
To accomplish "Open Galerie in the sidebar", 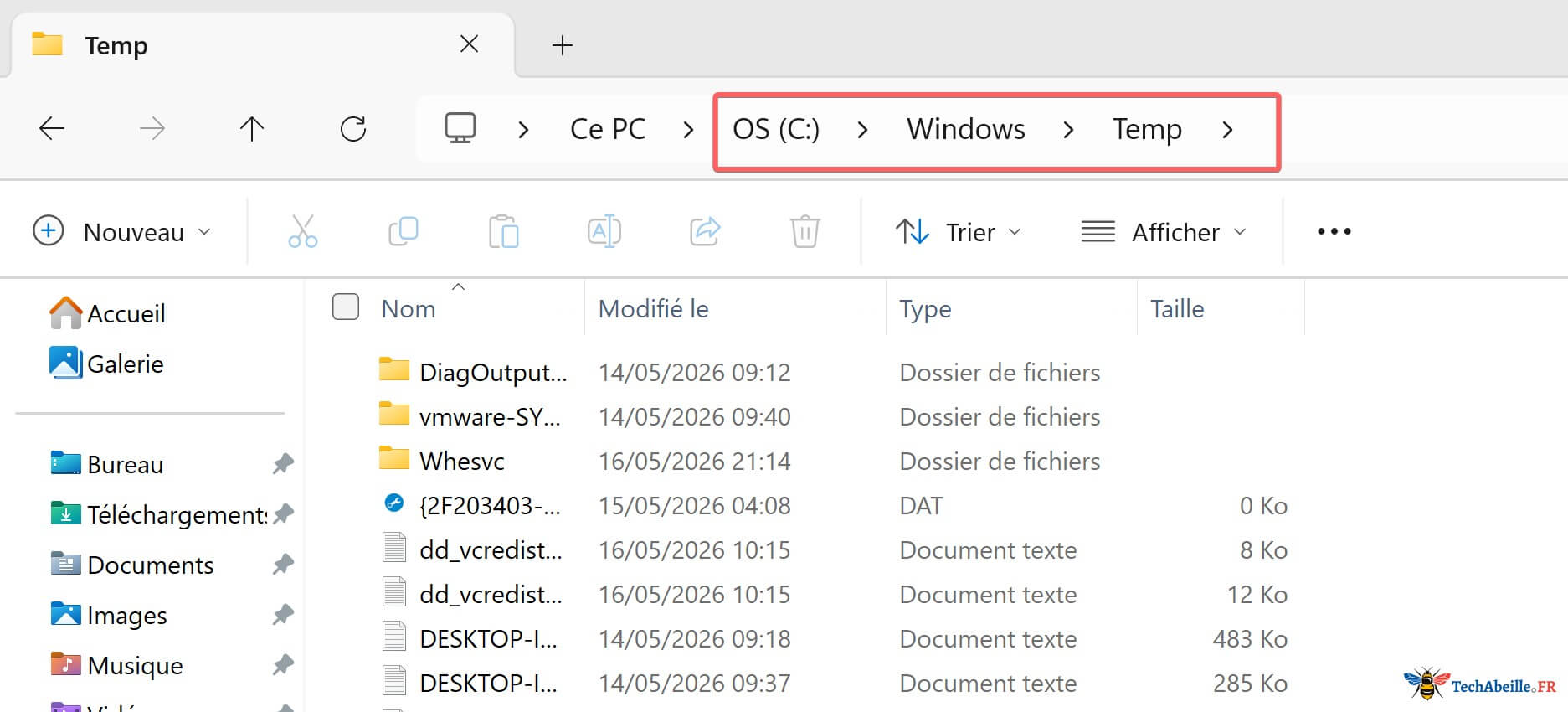I will 106,364.
